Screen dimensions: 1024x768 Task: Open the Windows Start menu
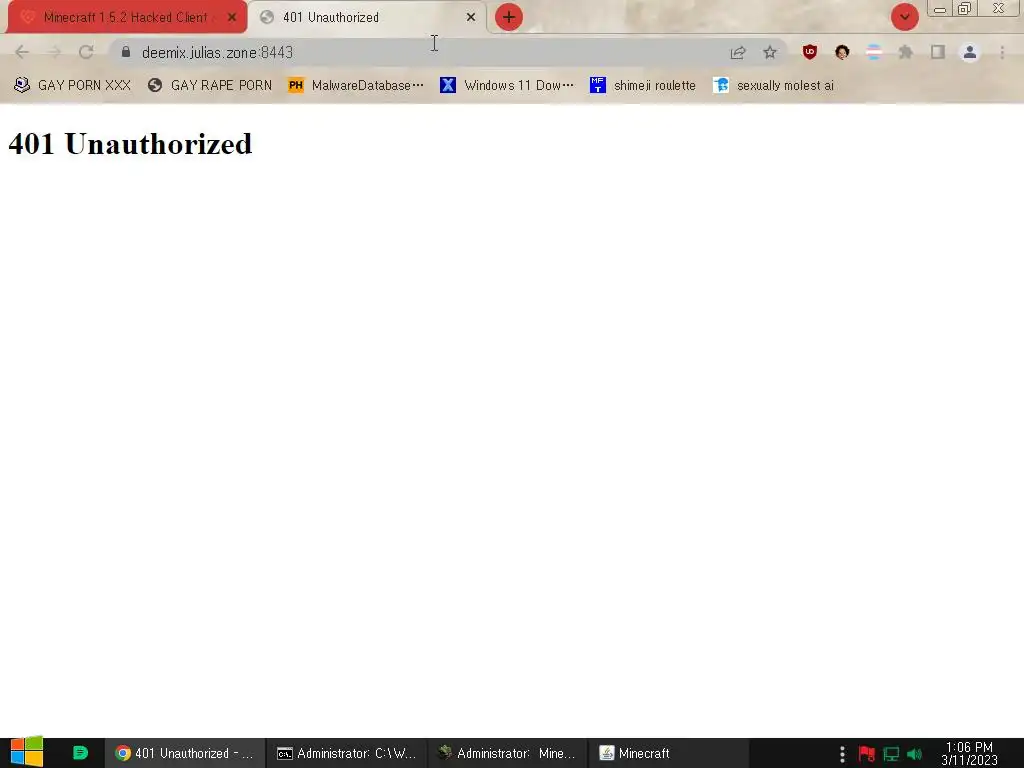click(x=27, y=753)
